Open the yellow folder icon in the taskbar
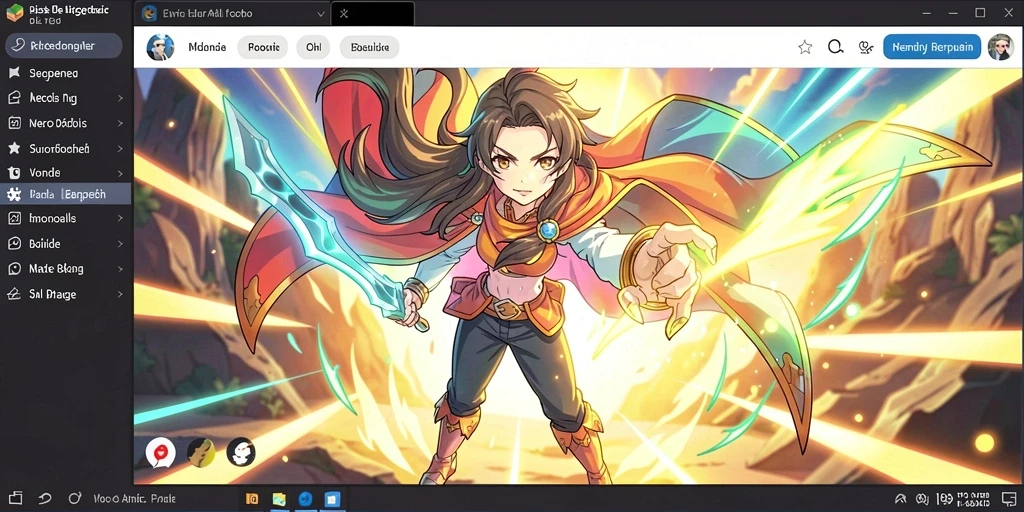Image resolution: width=1024 pixels, height=512 pixels. pos(279,500)
